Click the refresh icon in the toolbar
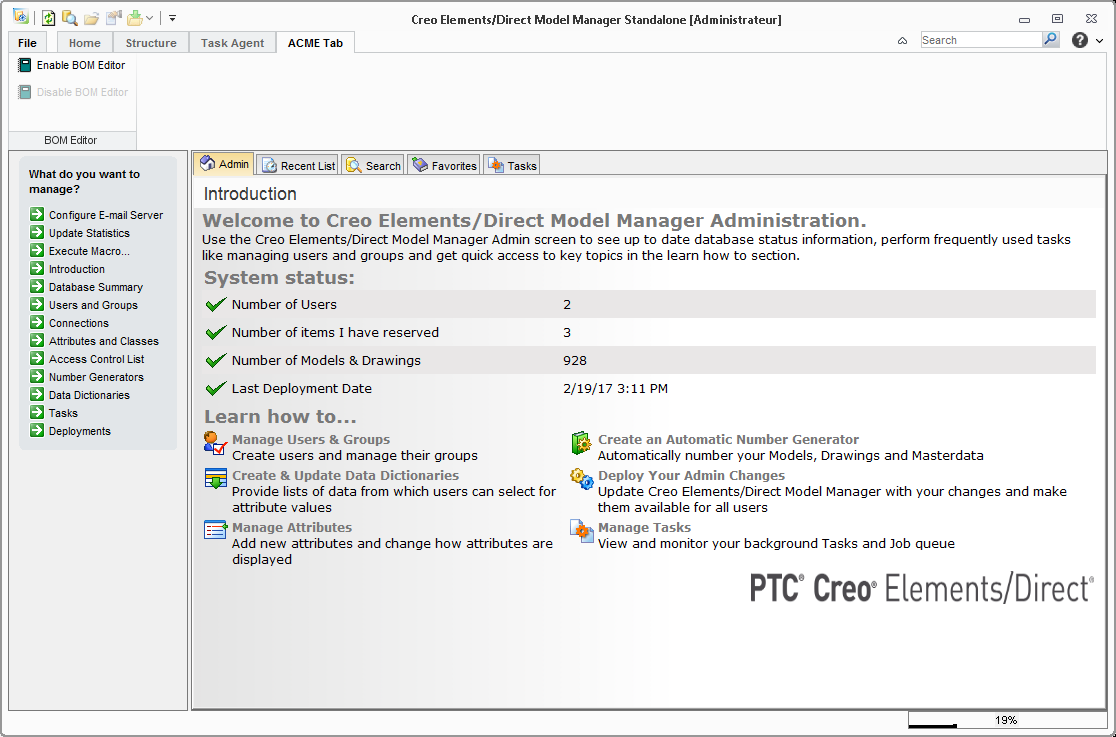The width and height of the screenshot is (1116, 737). (x=47, y=17)
